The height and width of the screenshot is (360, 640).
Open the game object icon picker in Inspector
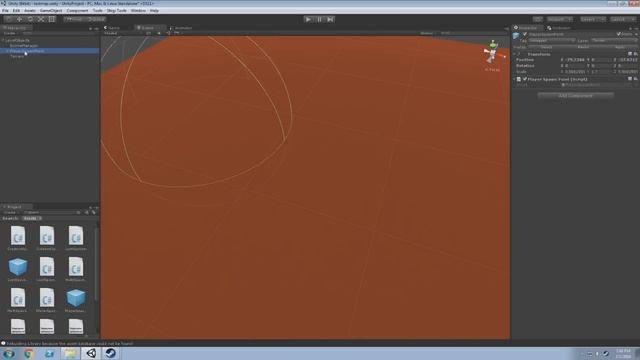[516, 36]
